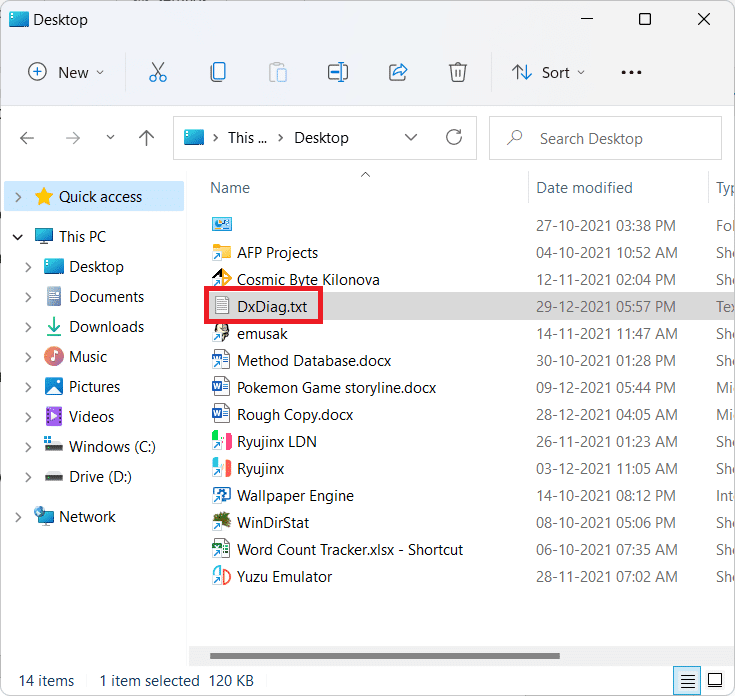Refresh the Desktop folder view
Viewport: 735px width, 696px height.
click(x=454, y=137)
